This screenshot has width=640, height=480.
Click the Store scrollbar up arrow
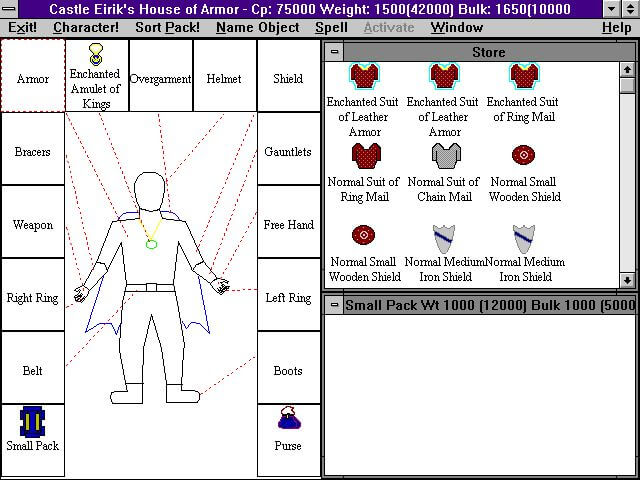627,69
